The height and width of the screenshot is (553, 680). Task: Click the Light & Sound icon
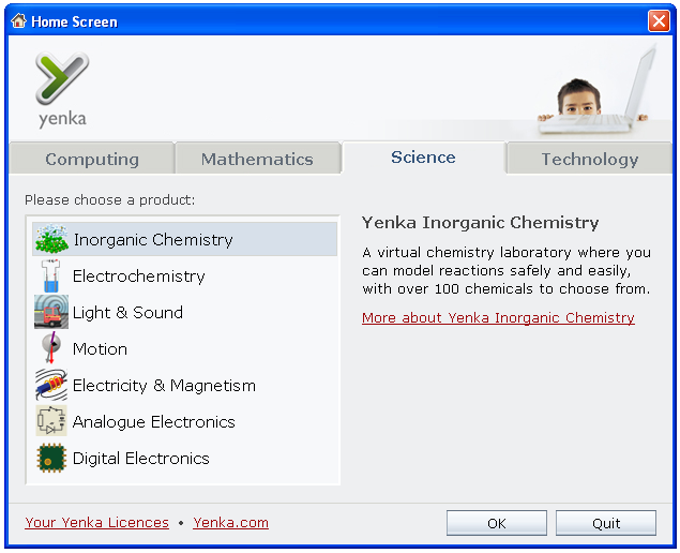click(x=51, y=312)
